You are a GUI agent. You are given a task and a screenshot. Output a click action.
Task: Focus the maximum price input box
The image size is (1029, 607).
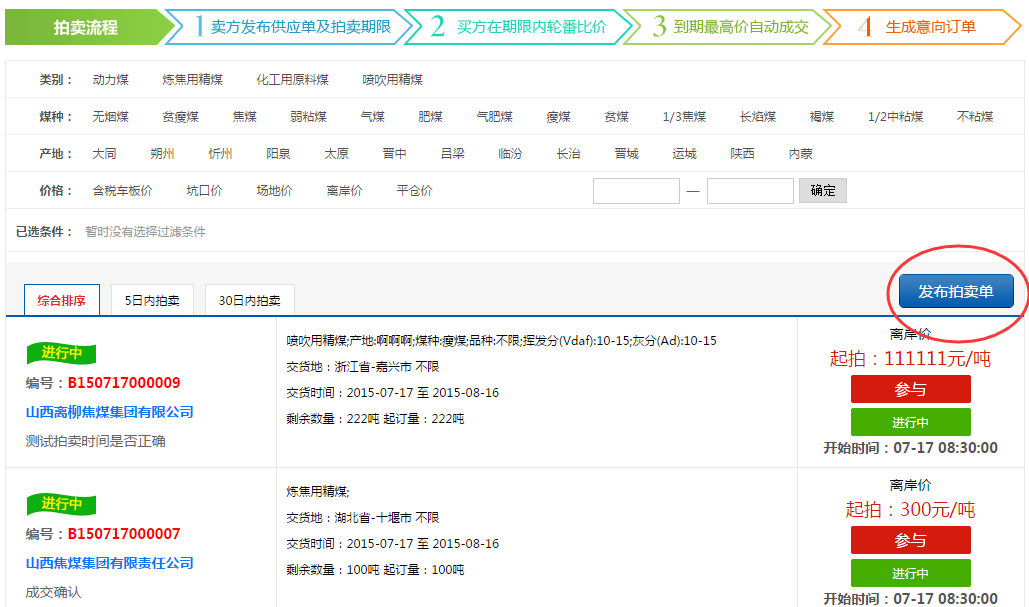(750, 191)
